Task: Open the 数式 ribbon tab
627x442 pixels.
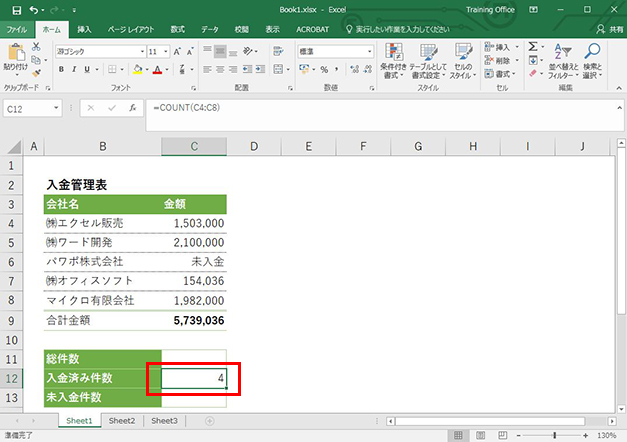Action: [x=177, y=30]
